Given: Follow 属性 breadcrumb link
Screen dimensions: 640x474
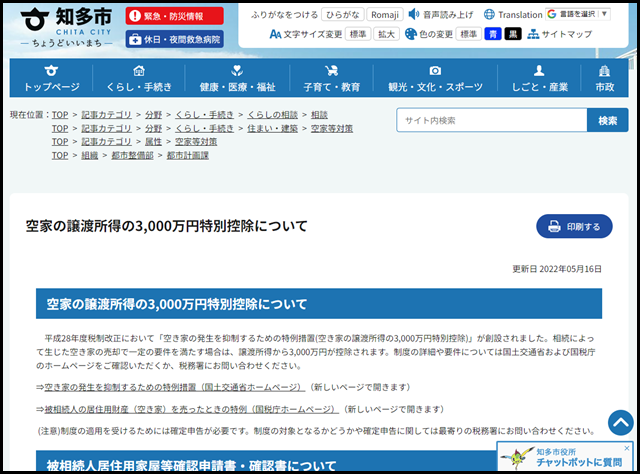Looking at the screenshot, I should [x=153, y=142].
